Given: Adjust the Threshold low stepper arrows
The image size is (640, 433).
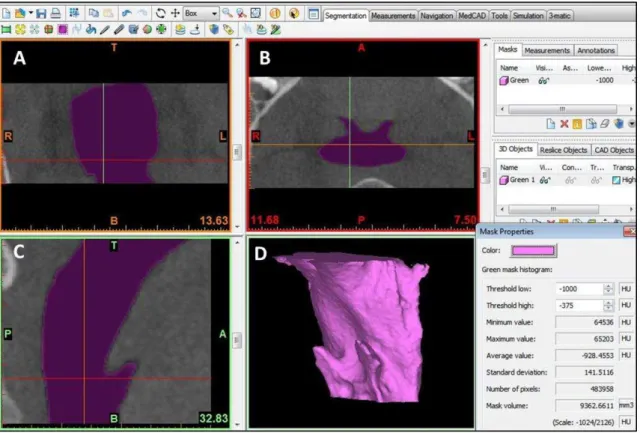Looking at the screenshot, I should click(608, 289).
